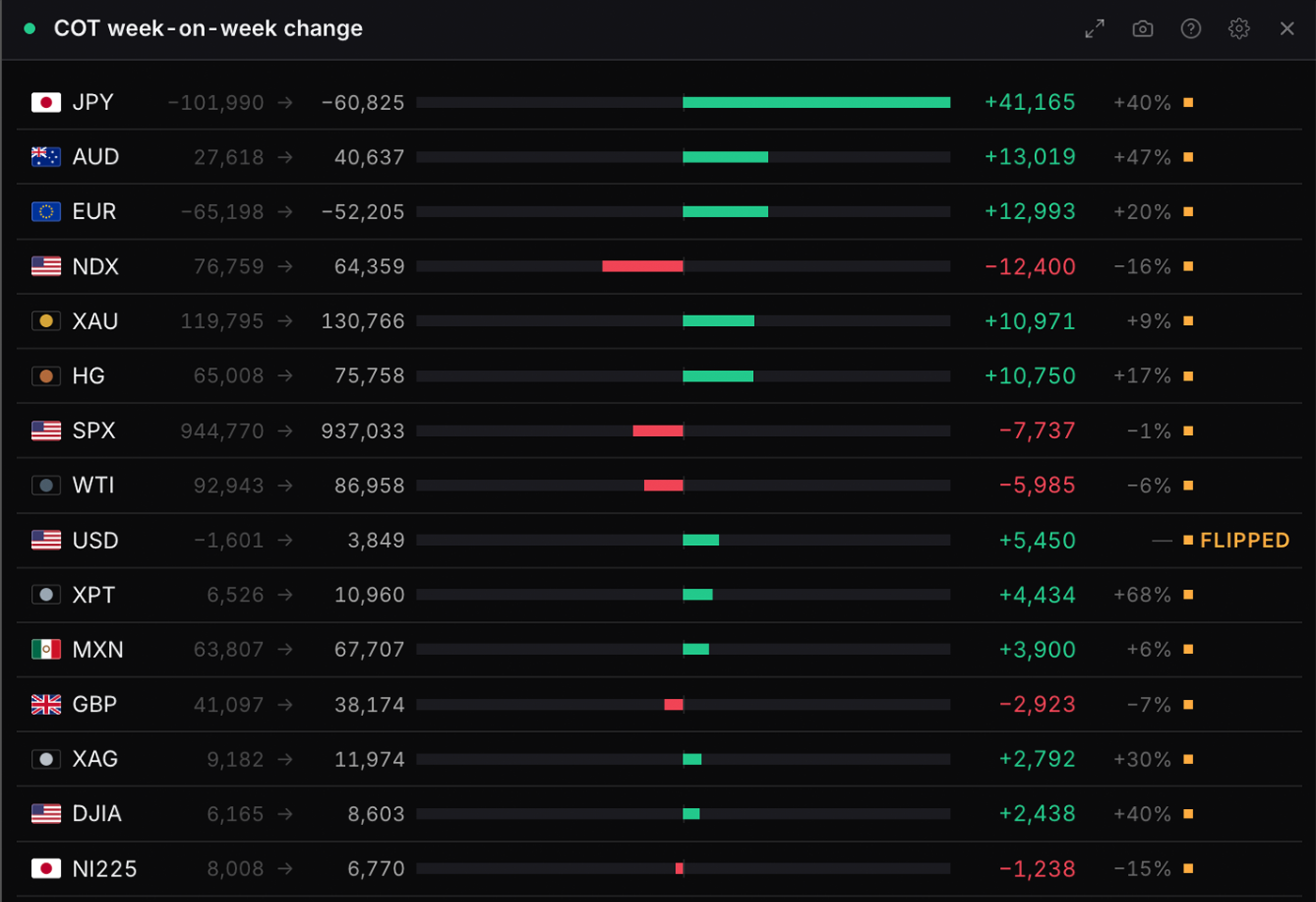
Task: Click the +68% percentage in XPT row
Action: pyautogui.click(x=1142, y=595)
